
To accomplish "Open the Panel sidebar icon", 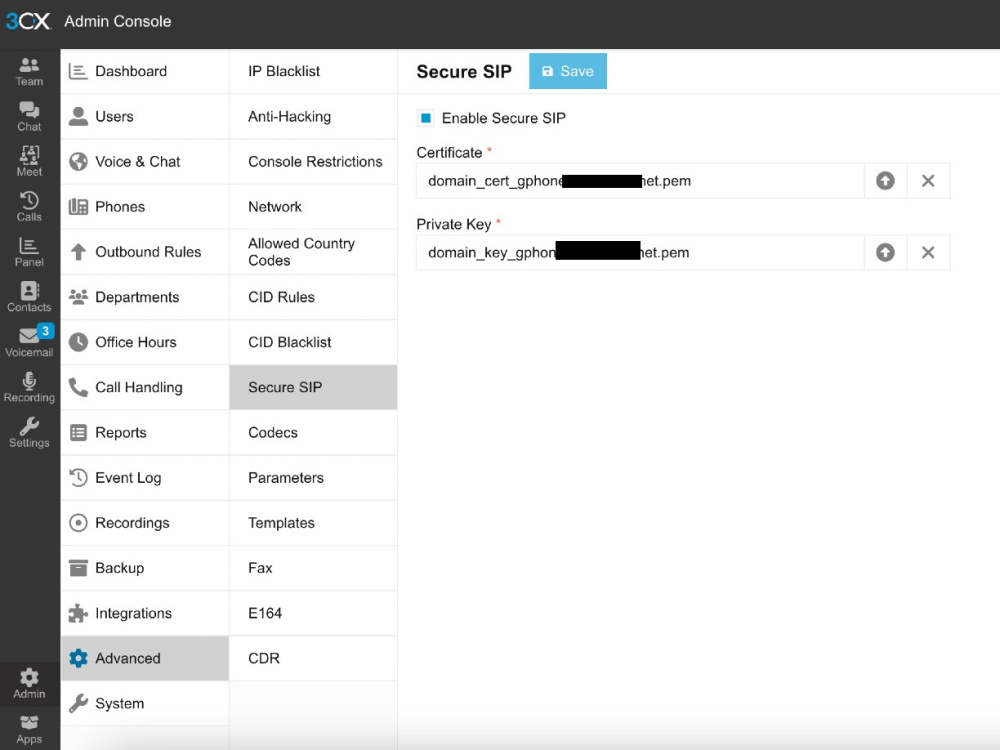I will [29, 252].
